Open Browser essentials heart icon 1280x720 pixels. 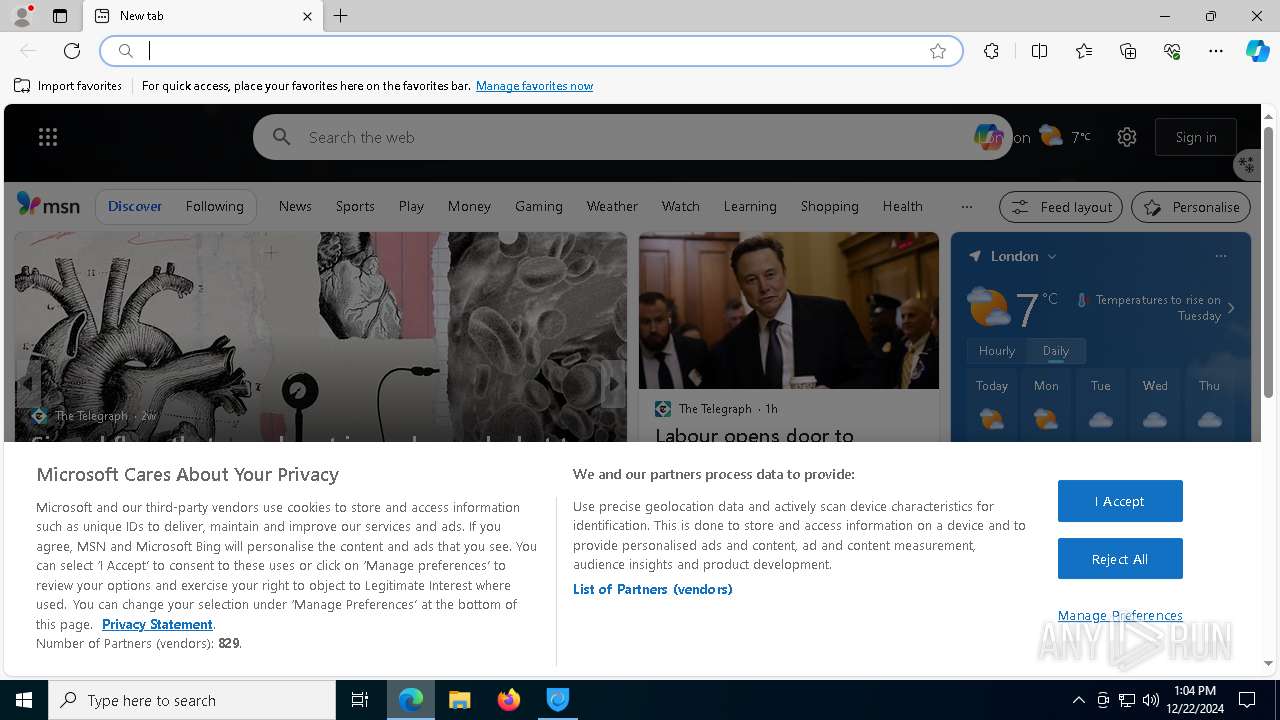tap(1172, 51)
